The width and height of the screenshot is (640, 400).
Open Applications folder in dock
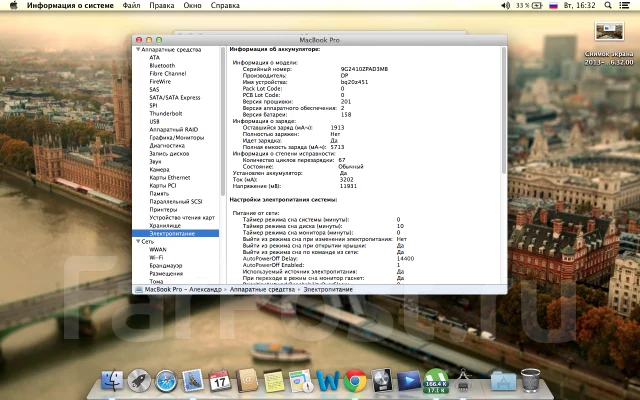point(503,381)
